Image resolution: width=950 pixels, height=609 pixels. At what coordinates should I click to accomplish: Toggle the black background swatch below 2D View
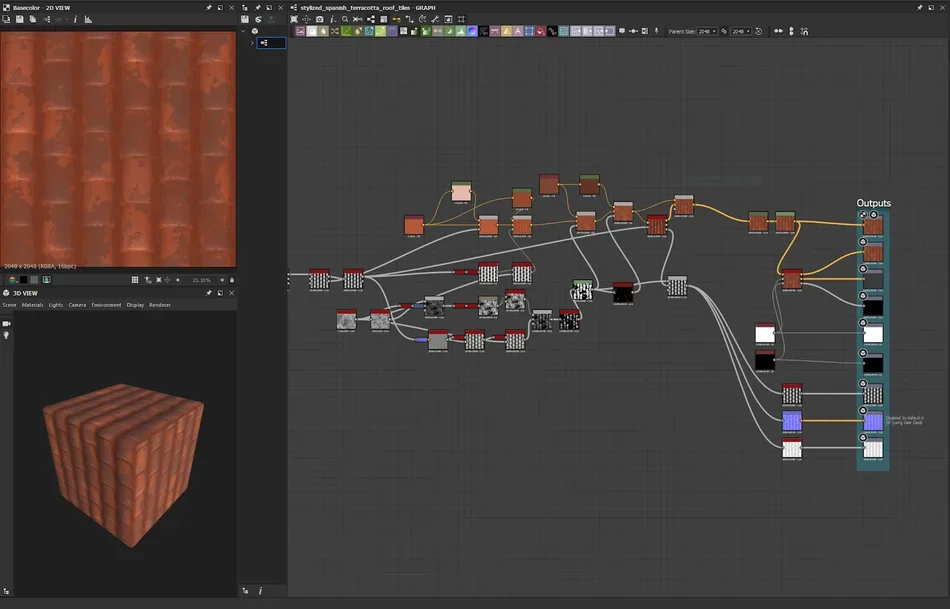(x=24, y=280)
